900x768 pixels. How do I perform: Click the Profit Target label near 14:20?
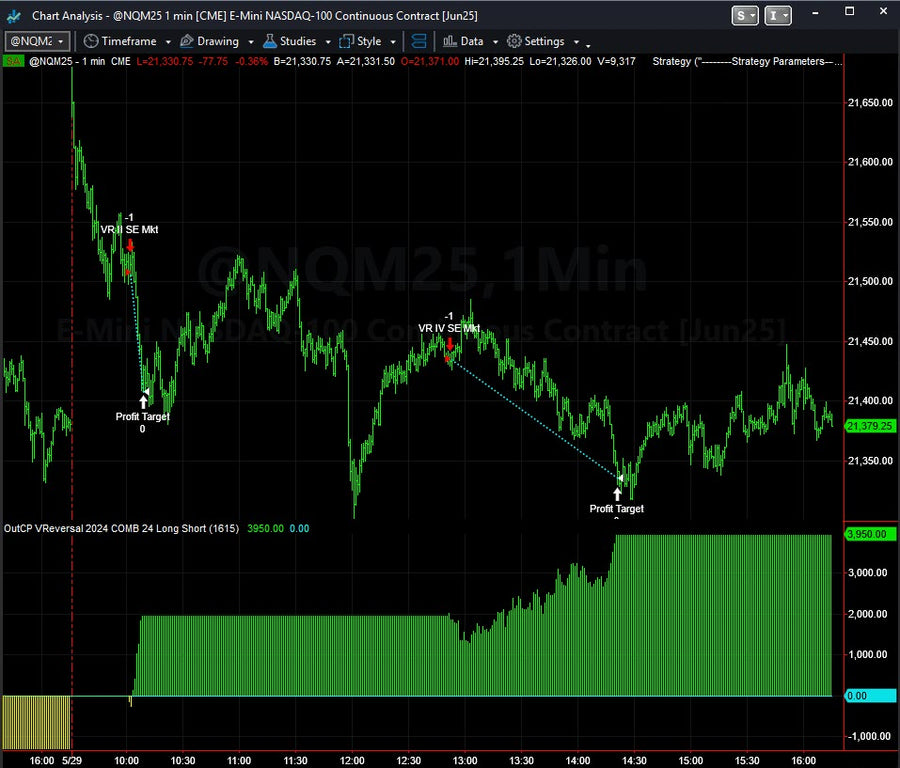(616, 509)
